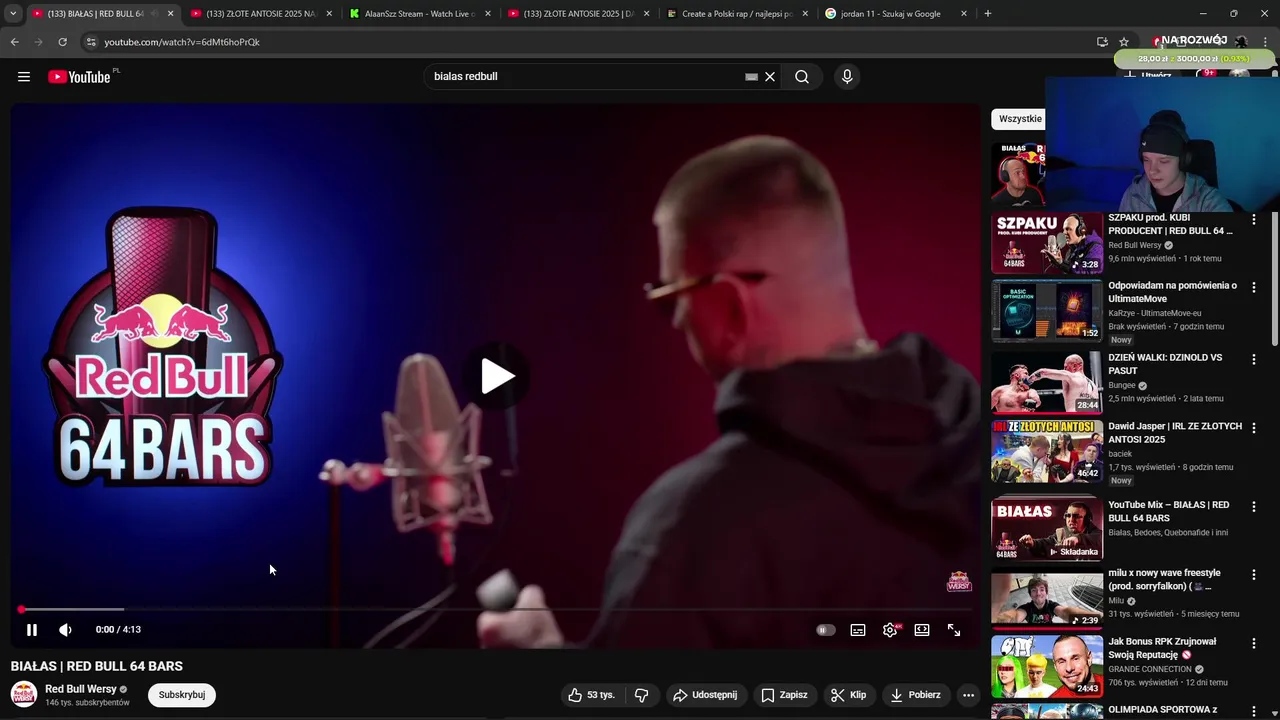Screen dimensions: 1280x720
Task: Start voice search with the microphone
Action: pos(847,77)
